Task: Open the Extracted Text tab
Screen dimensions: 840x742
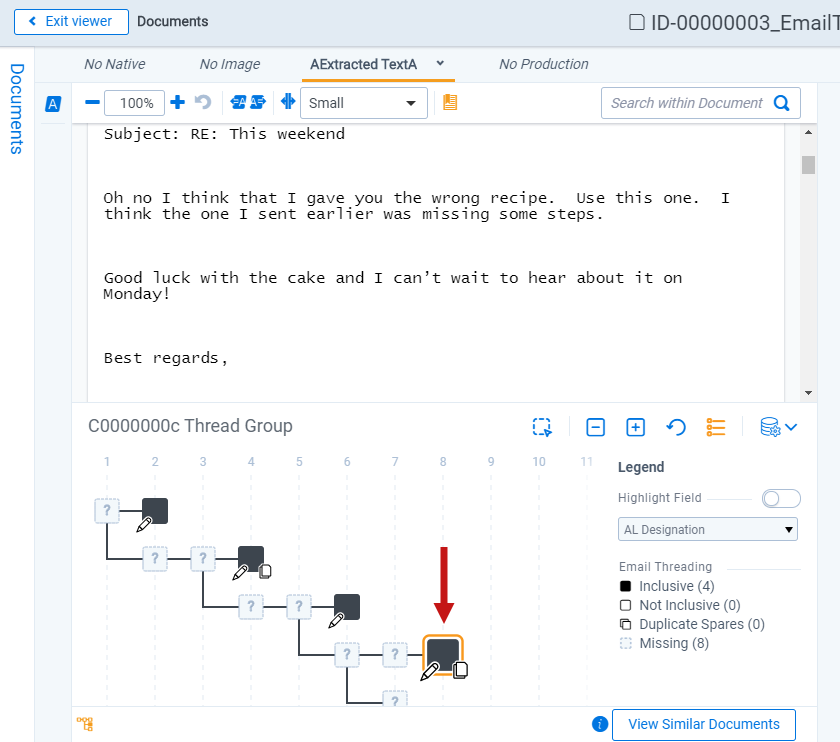Action: pos(363,64)
